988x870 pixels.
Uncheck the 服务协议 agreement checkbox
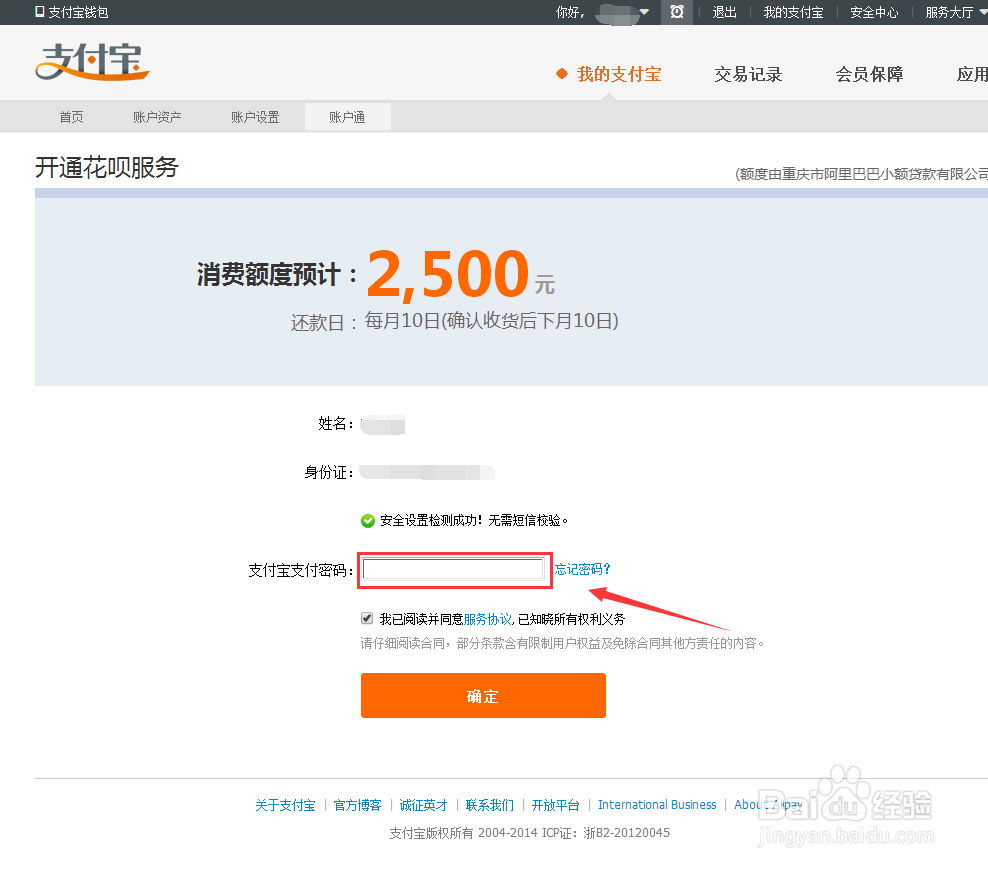coord(367,617)
